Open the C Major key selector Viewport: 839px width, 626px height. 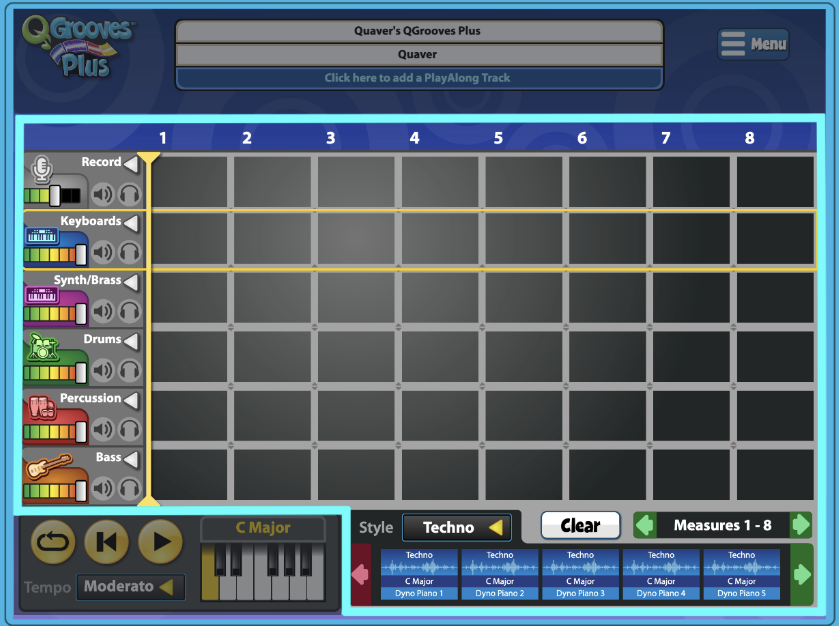(x=263, y=528)
